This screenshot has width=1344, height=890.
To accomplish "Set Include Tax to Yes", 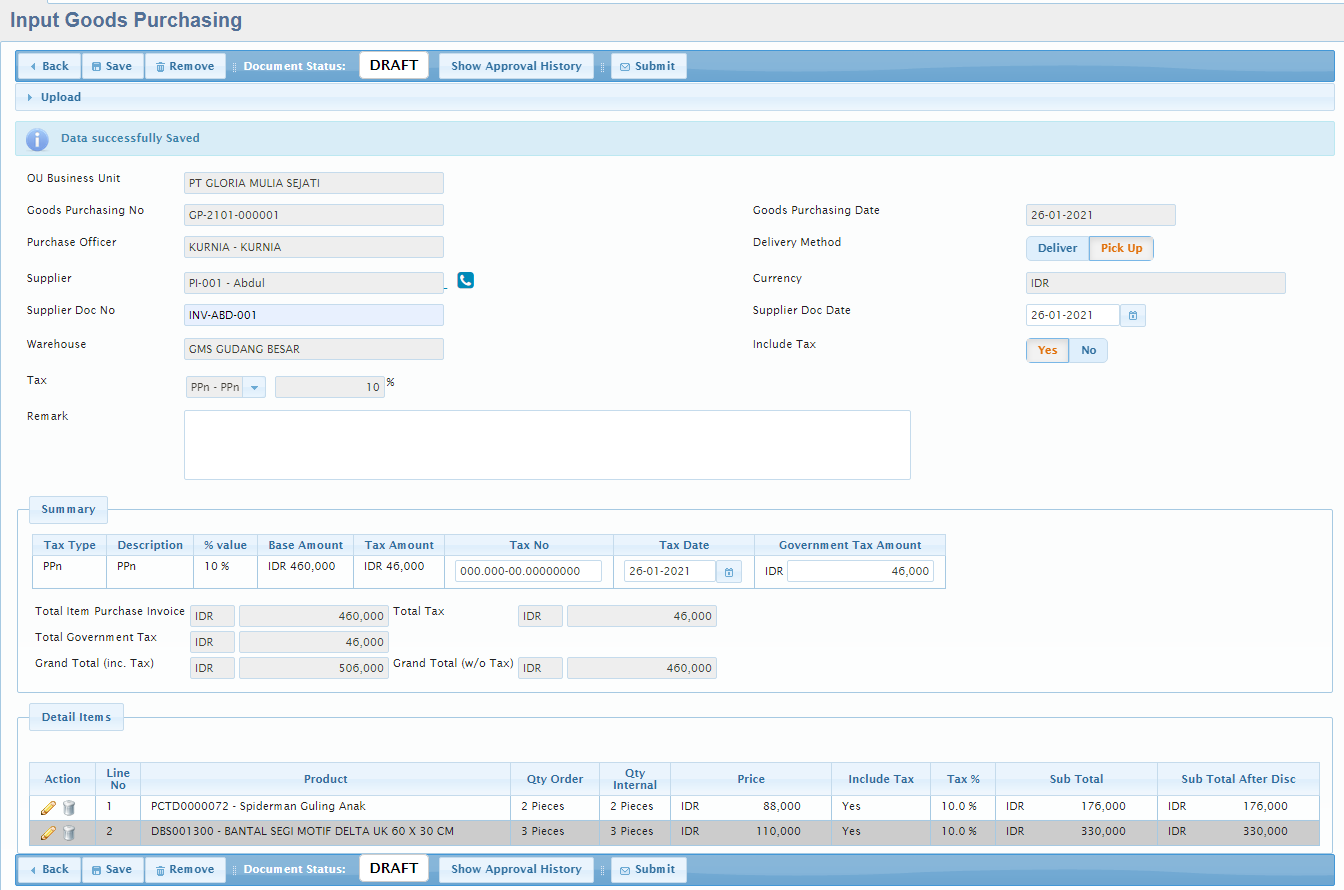I will [x=1048, y=350].
